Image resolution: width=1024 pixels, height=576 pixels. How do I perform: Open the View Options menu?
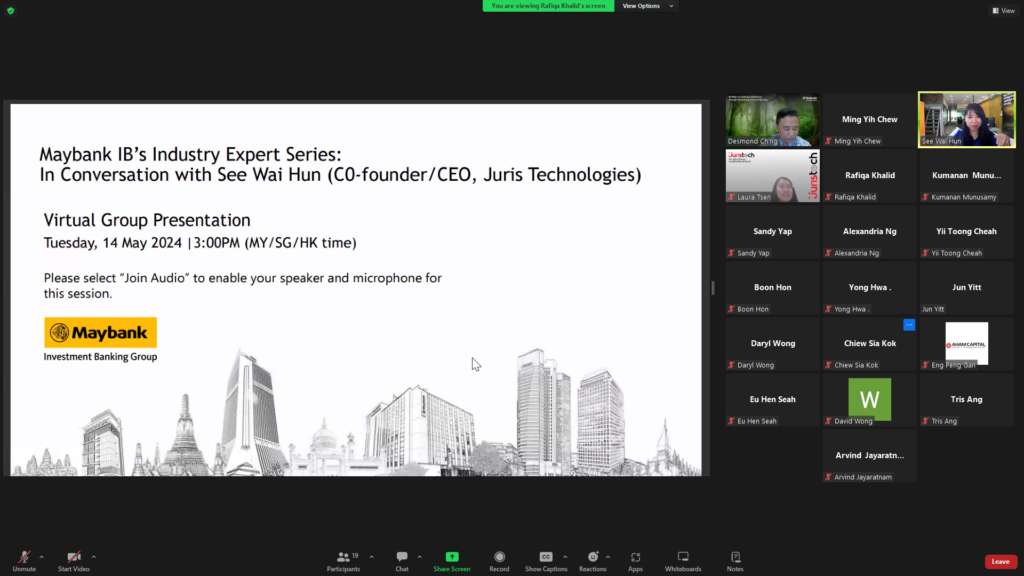tap(647, 6)
